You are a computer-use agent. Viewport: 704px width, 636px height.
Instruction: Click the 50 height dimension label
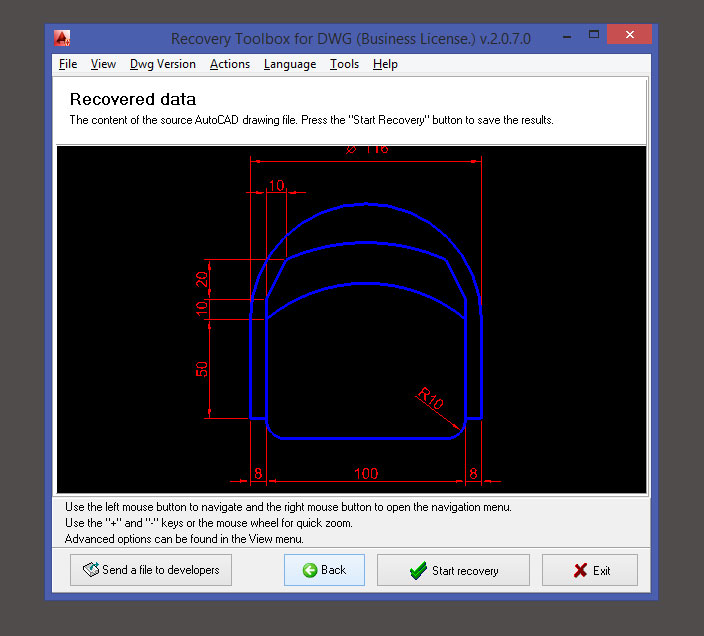(x=202, y=369)
